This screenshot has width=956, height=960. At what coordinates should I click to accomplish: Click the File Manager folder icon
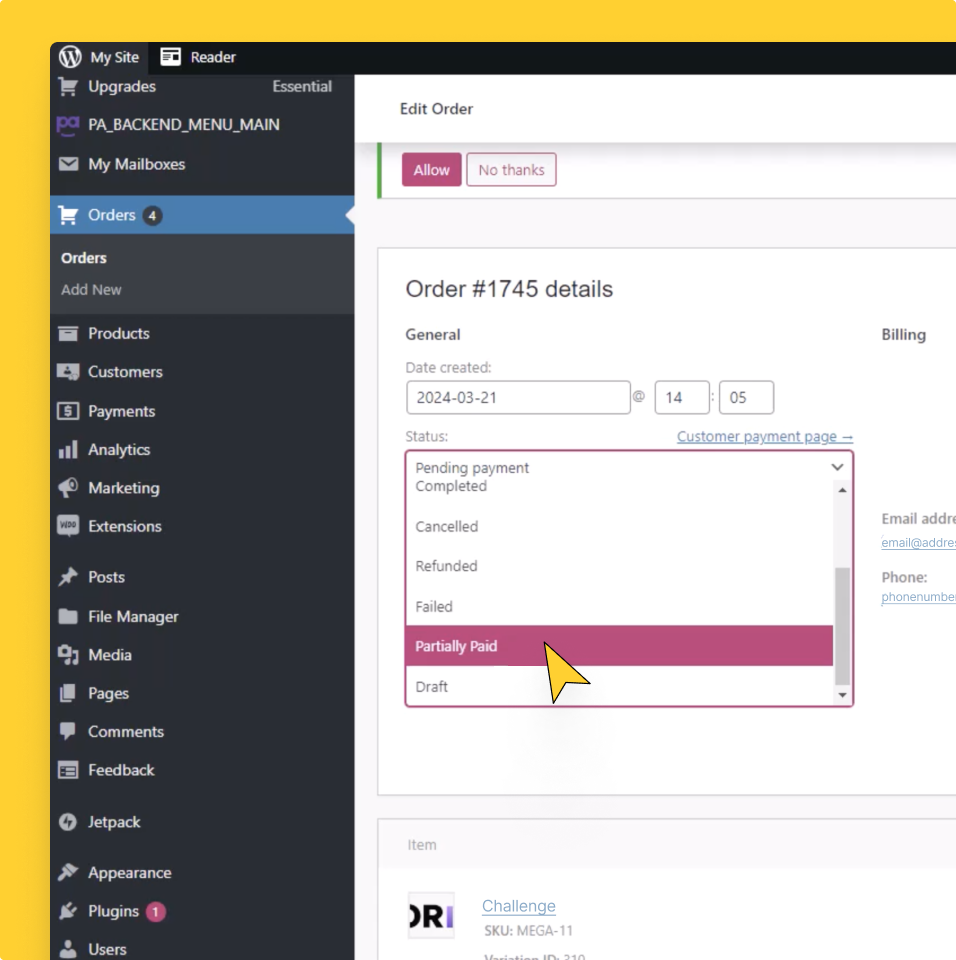[x=68, y=616]
